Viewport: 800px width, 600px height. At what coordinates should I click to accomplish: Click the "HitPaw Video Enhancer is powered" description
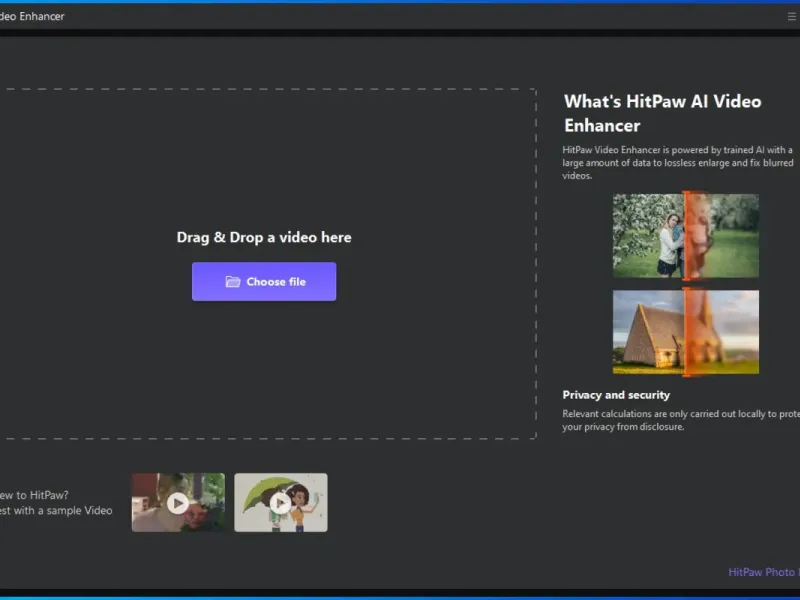coord(678,163)
